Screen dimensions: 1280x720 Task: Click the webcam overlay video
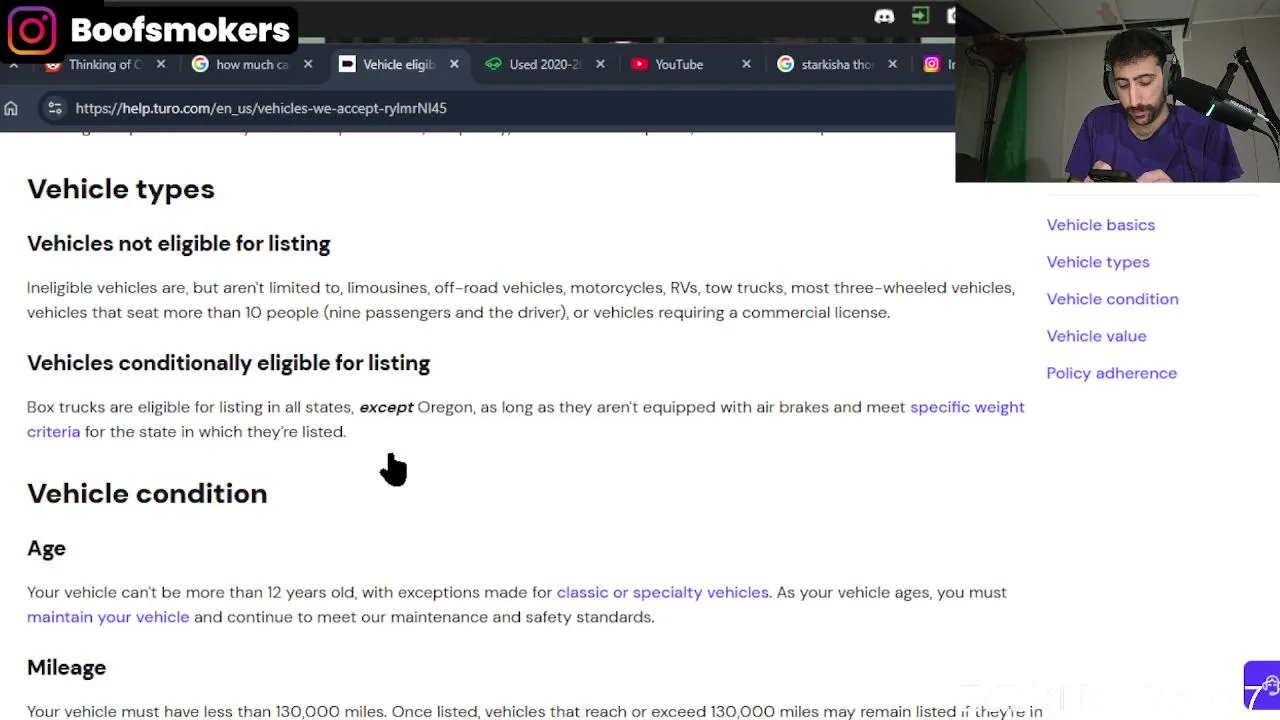pos(1117,91)
